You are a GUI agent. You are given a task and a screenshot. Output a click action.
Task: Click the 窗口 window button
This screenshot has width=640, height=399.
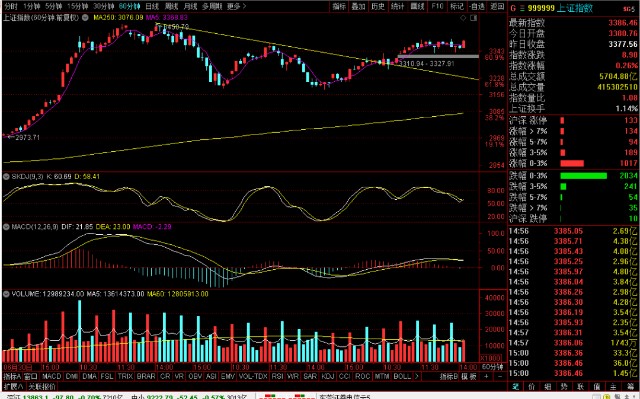coord(31,376)
